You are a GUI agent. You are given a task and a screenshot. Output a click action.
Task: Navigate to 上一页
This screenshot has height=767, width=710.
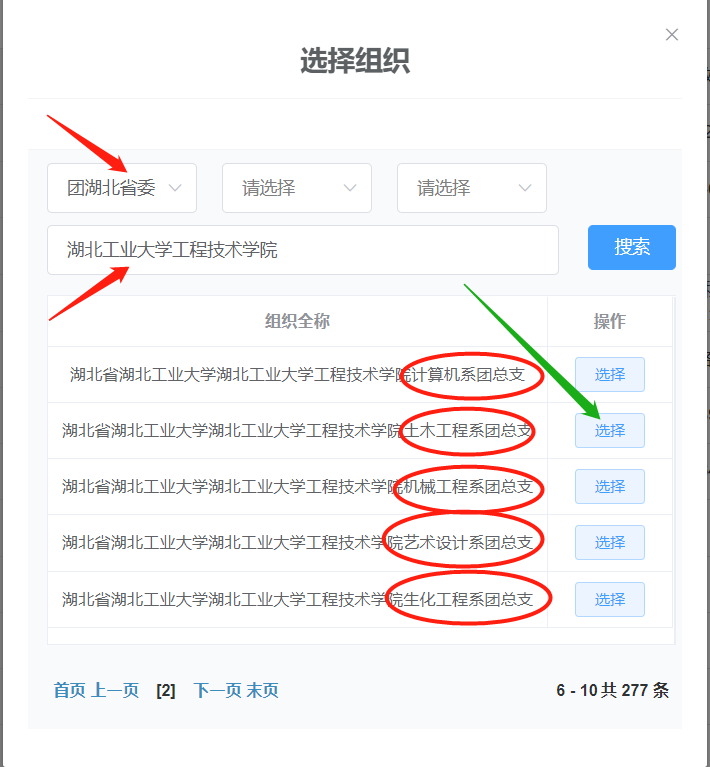point(115,691)
